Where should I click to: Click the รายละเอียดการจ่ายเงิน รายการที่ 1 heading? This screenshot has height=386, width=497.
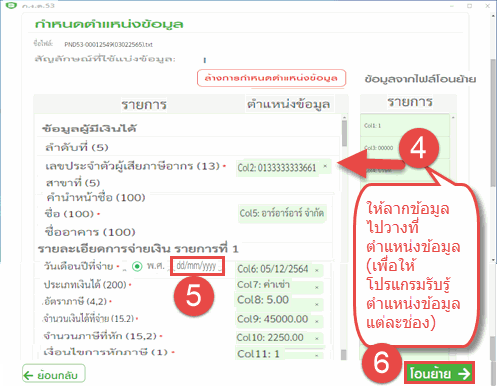[138, 249]
